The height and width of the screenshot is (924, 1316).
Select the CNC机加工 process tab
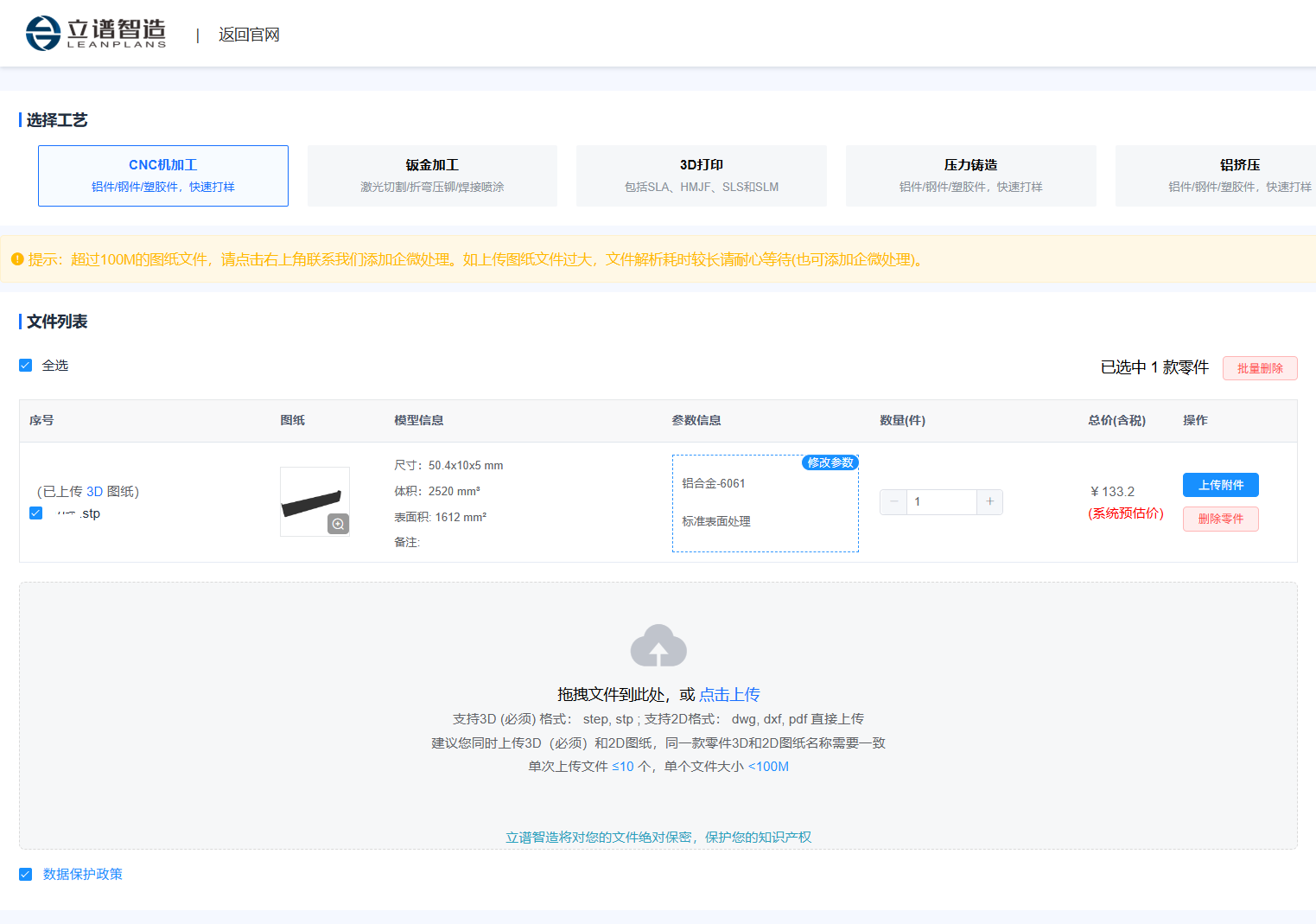(163, 175)
